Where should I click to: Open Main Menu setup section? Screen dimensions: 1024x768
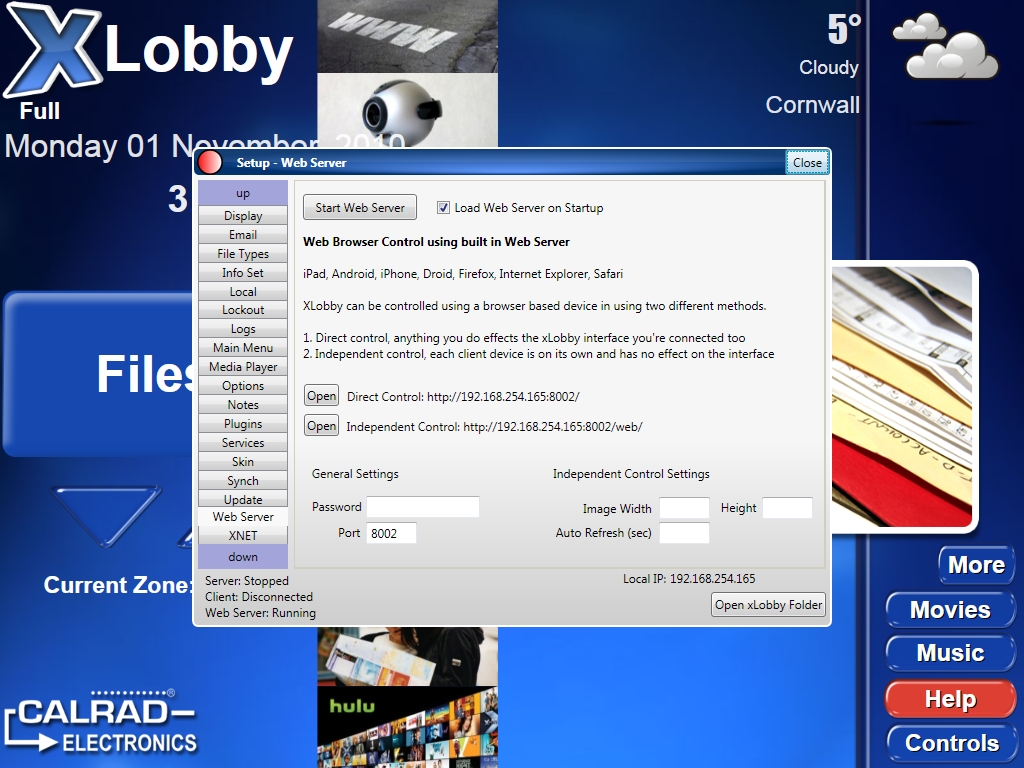click(x=243, y=347)
